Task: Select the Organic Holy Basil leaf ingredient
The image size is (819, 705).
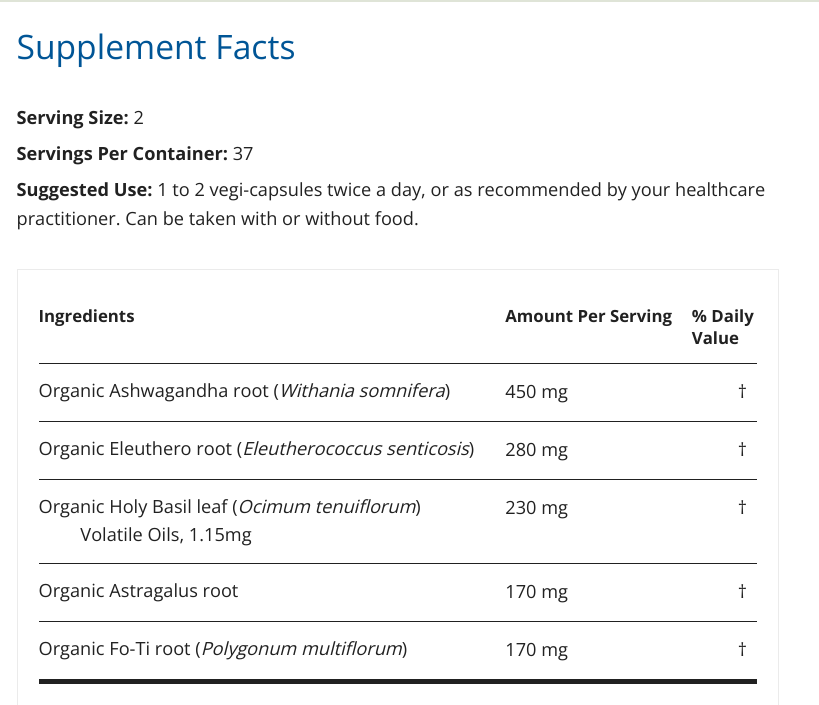Action: [229, 507]
